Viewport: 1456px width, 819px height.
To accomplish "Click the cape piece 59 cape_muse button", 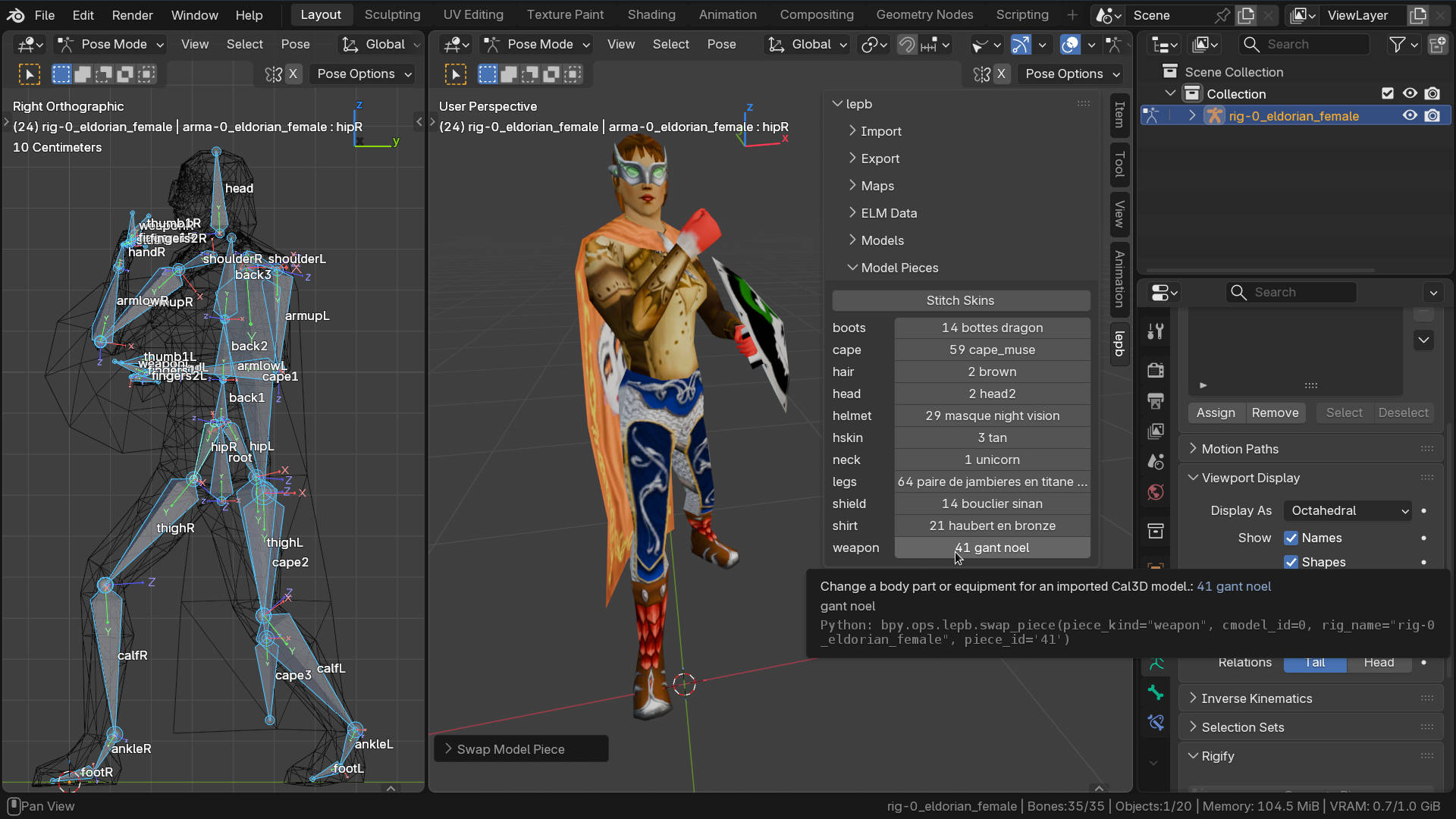I will pos(992,350).
